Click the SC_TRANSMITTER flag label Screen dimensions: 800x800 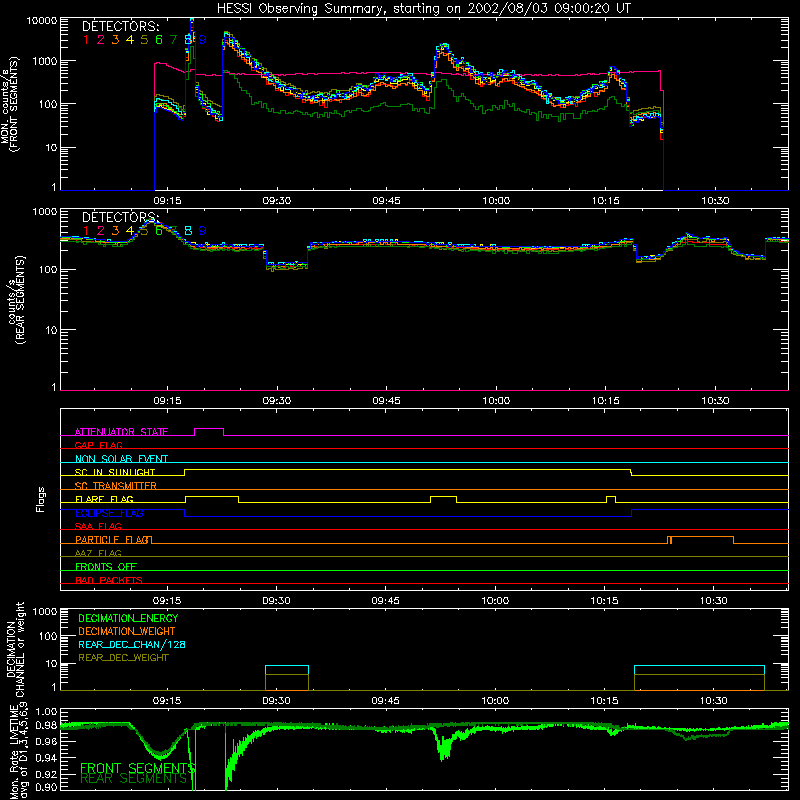[116, 485]
